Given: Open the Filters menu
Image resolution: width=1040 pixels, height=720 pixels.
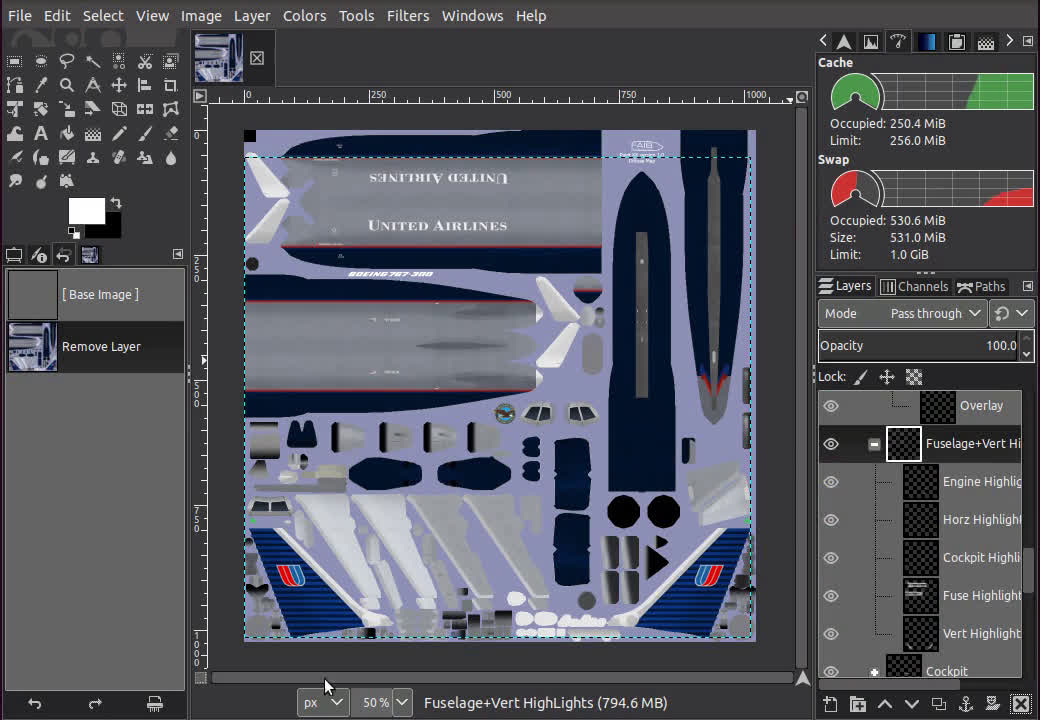Looking at the screenshot, I should 408,16.
